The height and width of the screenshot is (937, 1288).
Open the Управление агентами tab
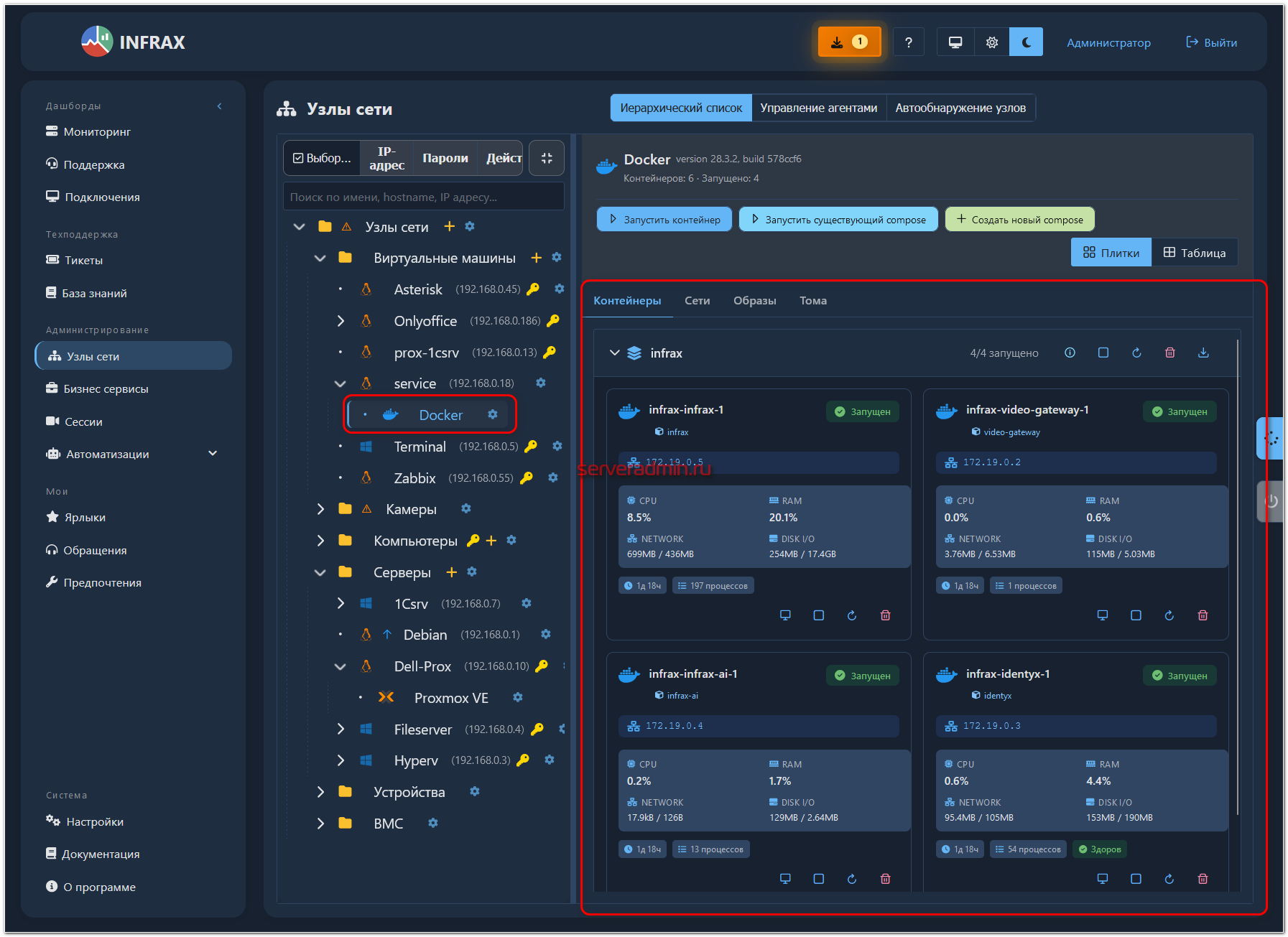[818, 108]
